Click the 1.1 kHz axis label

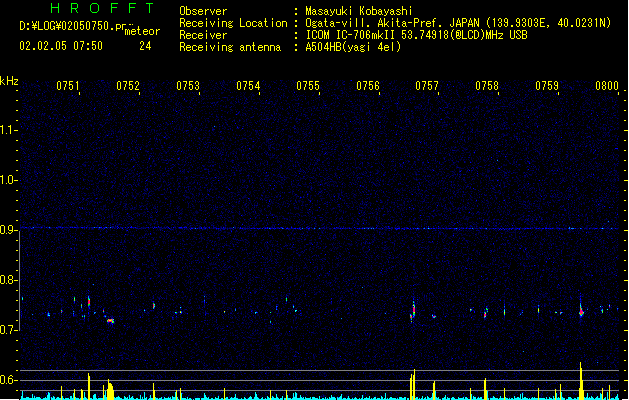(x=8, y=130)
